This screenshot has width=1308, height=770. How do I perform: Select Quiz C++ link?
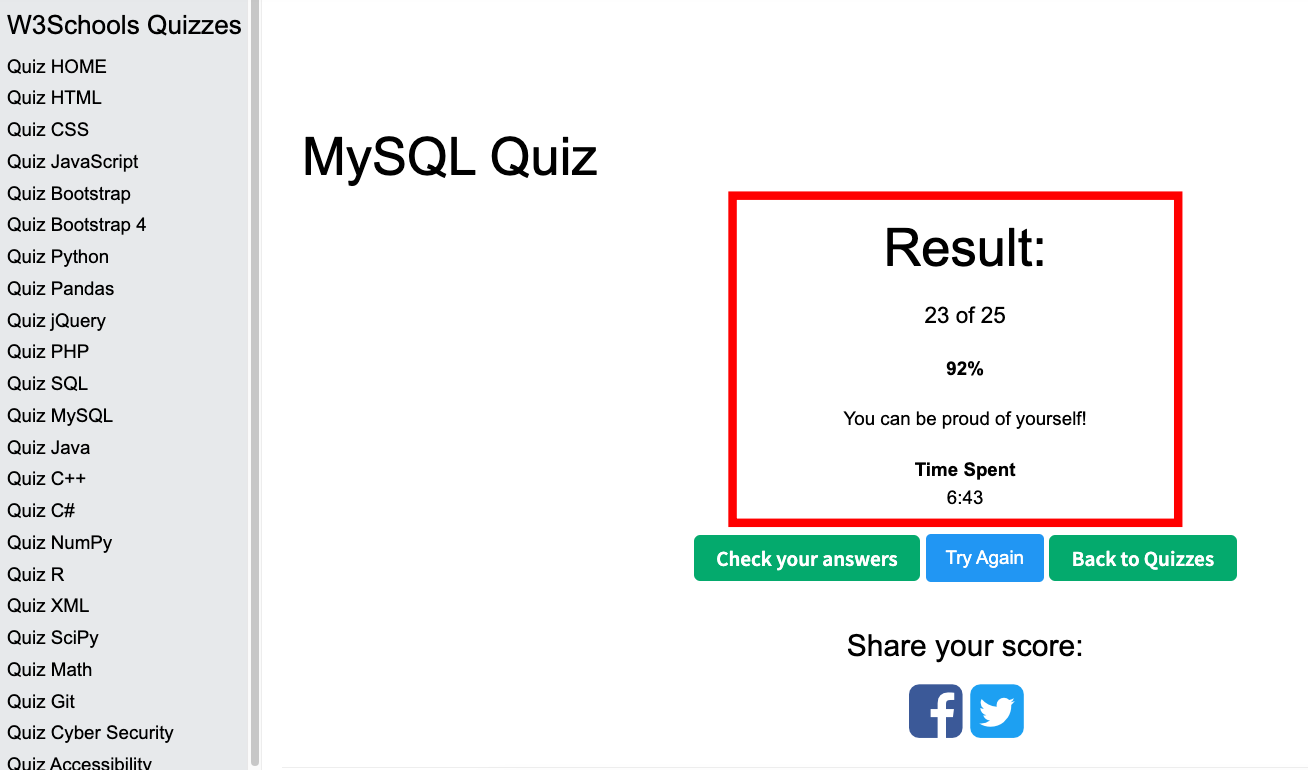[47, 478]
